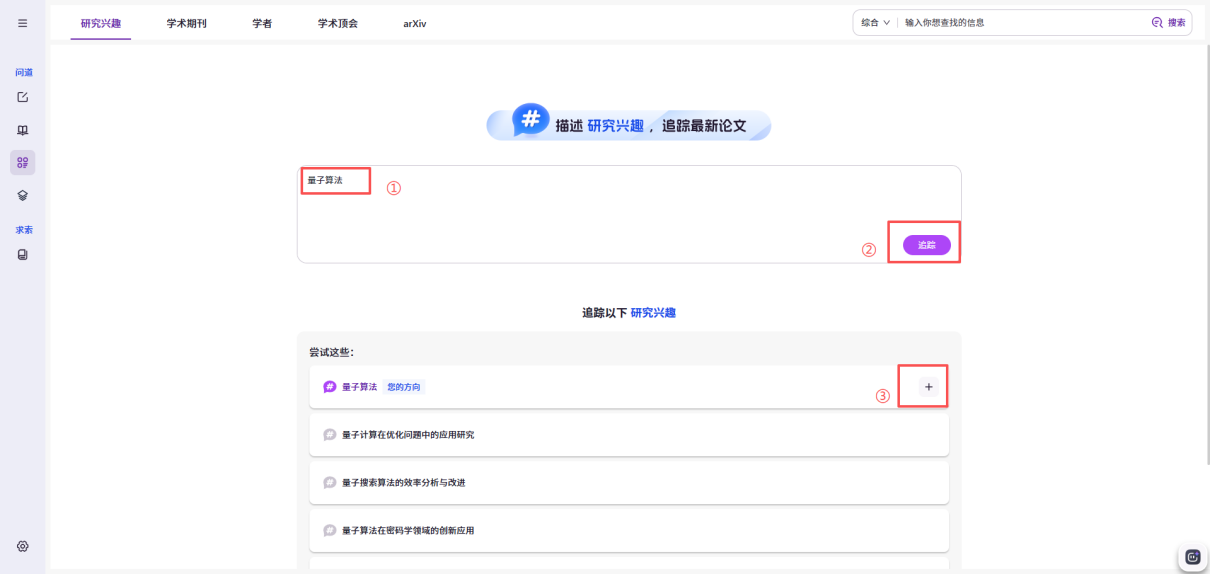Open settings gear in sidebar bottom

23,546
